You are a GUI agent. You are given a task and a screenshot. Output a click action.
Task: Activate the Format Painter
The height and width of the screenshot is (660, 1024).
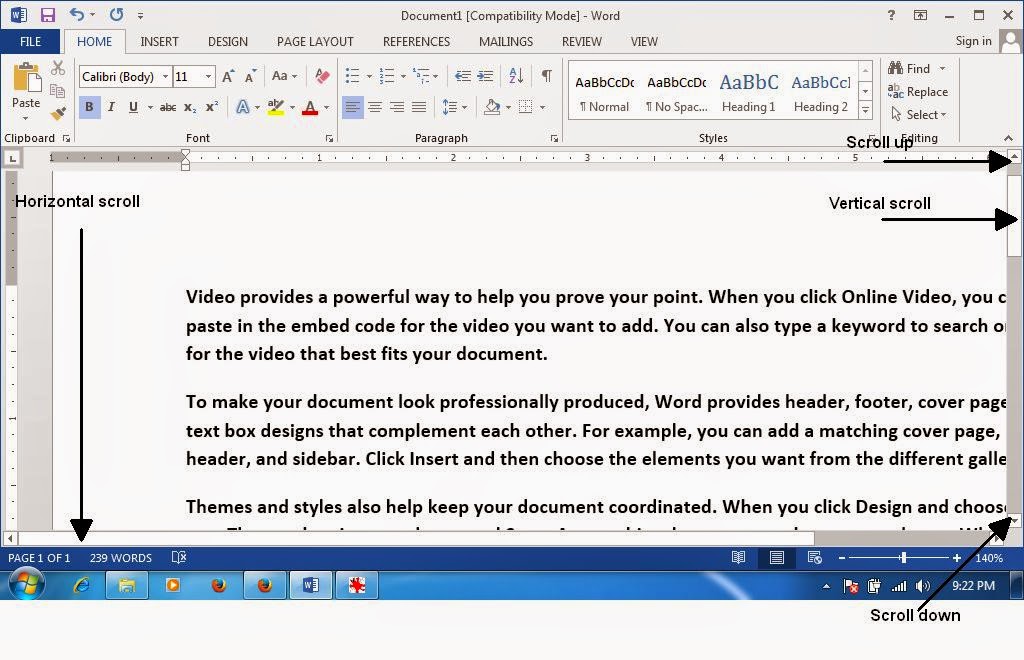pos(57,111)
